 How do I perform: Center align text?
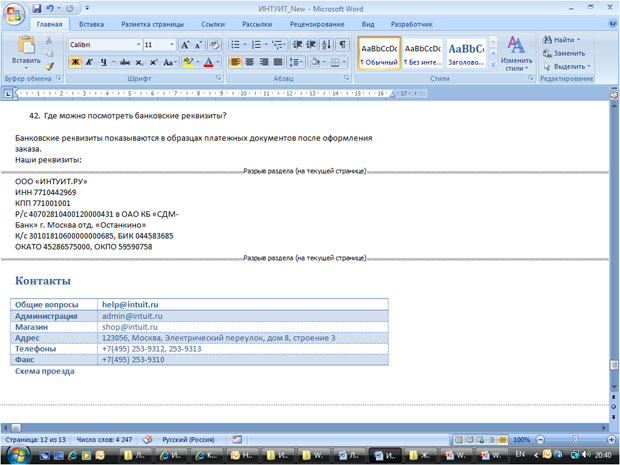tap(250, 62)
